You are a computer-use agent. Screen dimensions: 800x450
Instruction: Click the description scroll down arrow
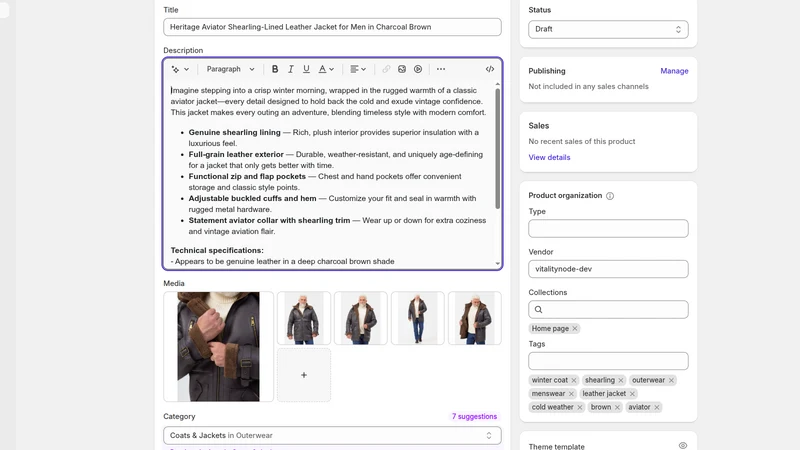tap(497, 264)
